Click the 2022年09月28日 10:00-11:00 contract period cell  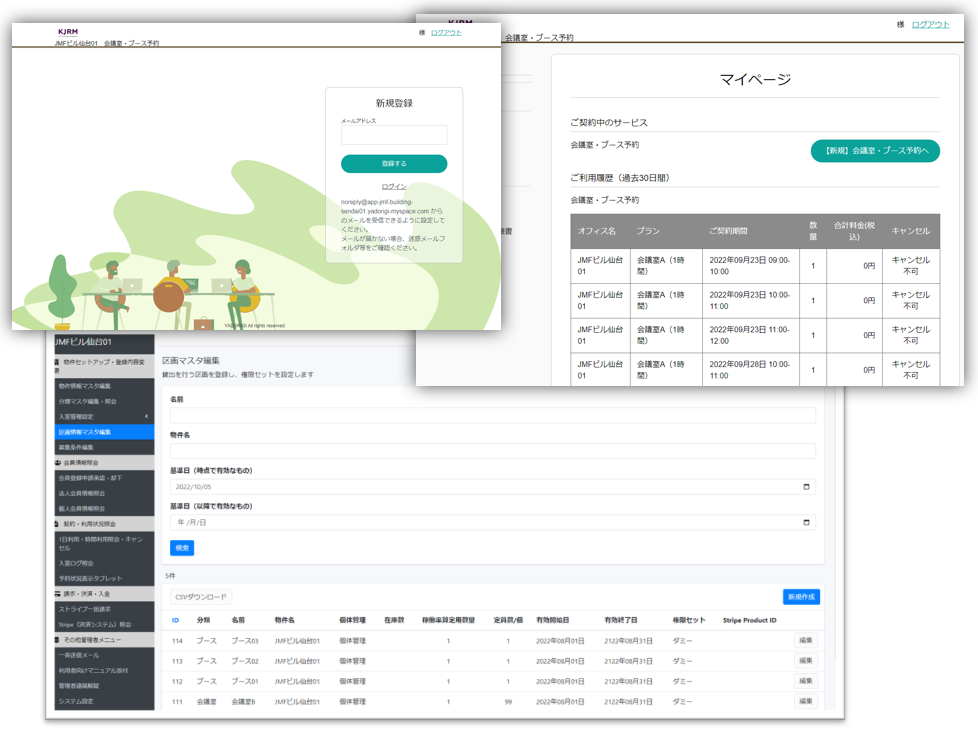(749, 370)
